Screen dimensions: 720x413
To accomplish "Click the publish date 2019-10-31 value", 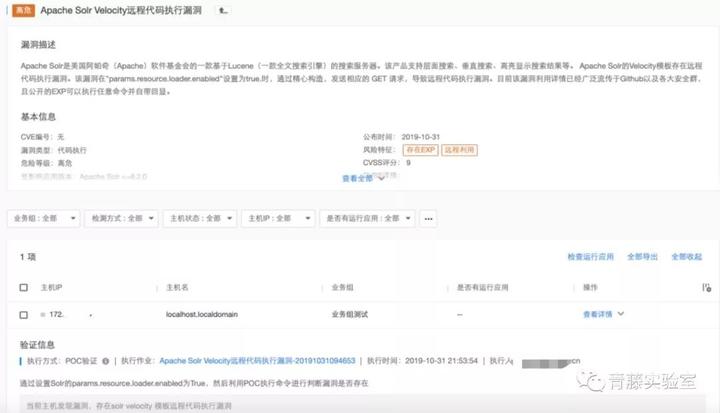I will [421, 137].
